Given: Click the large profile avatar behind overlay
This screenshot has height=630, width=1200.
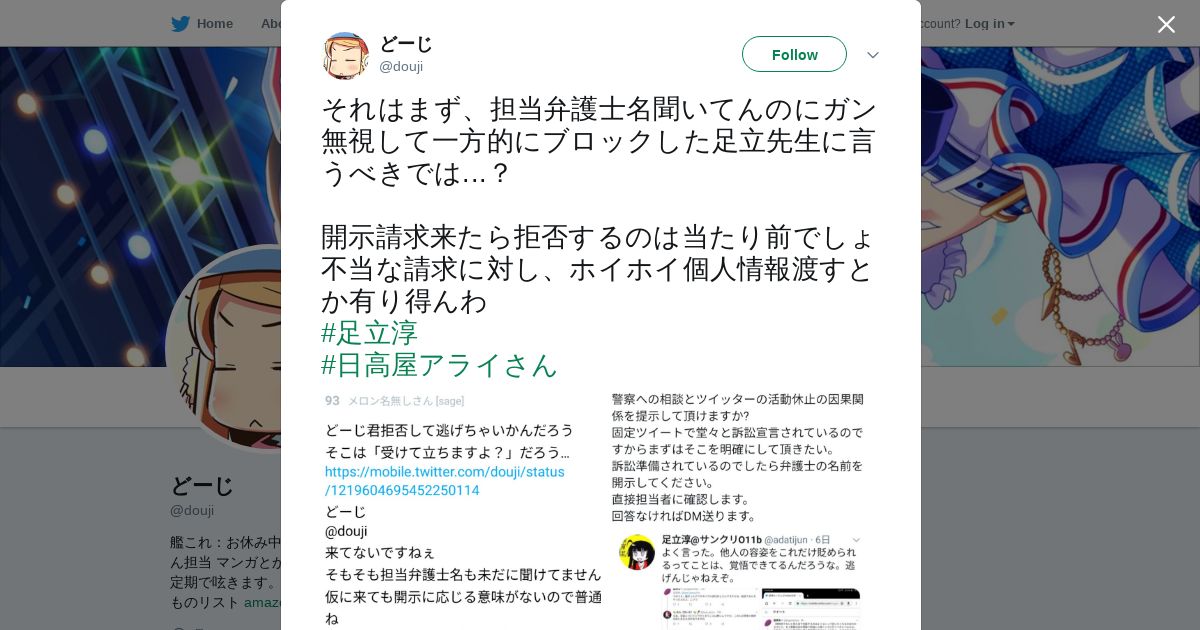Looking at the screenshot, I should pos(225,350).
